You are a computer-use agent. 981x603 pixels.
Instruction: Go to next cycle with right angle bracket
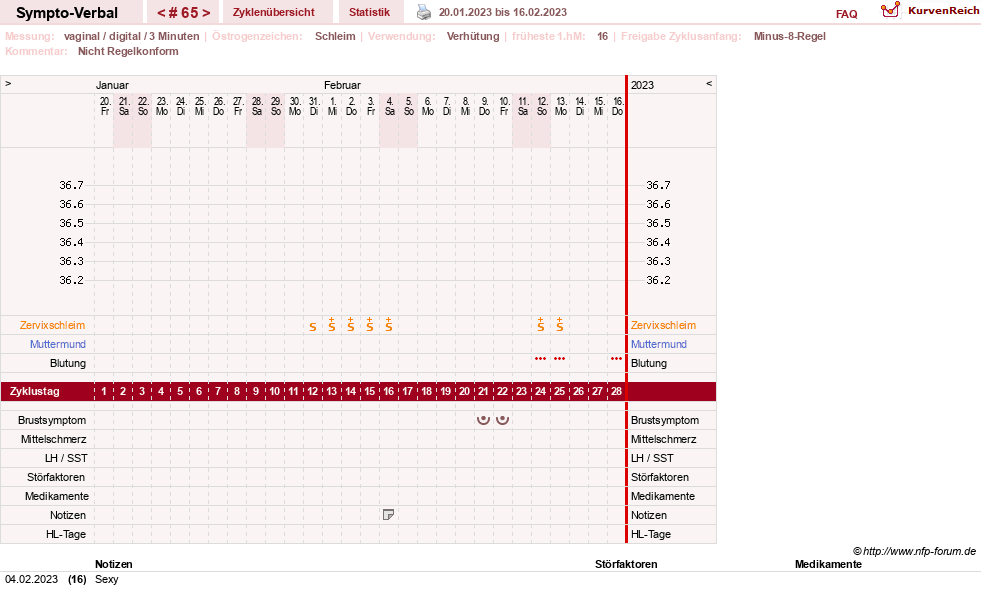[206, 13]
